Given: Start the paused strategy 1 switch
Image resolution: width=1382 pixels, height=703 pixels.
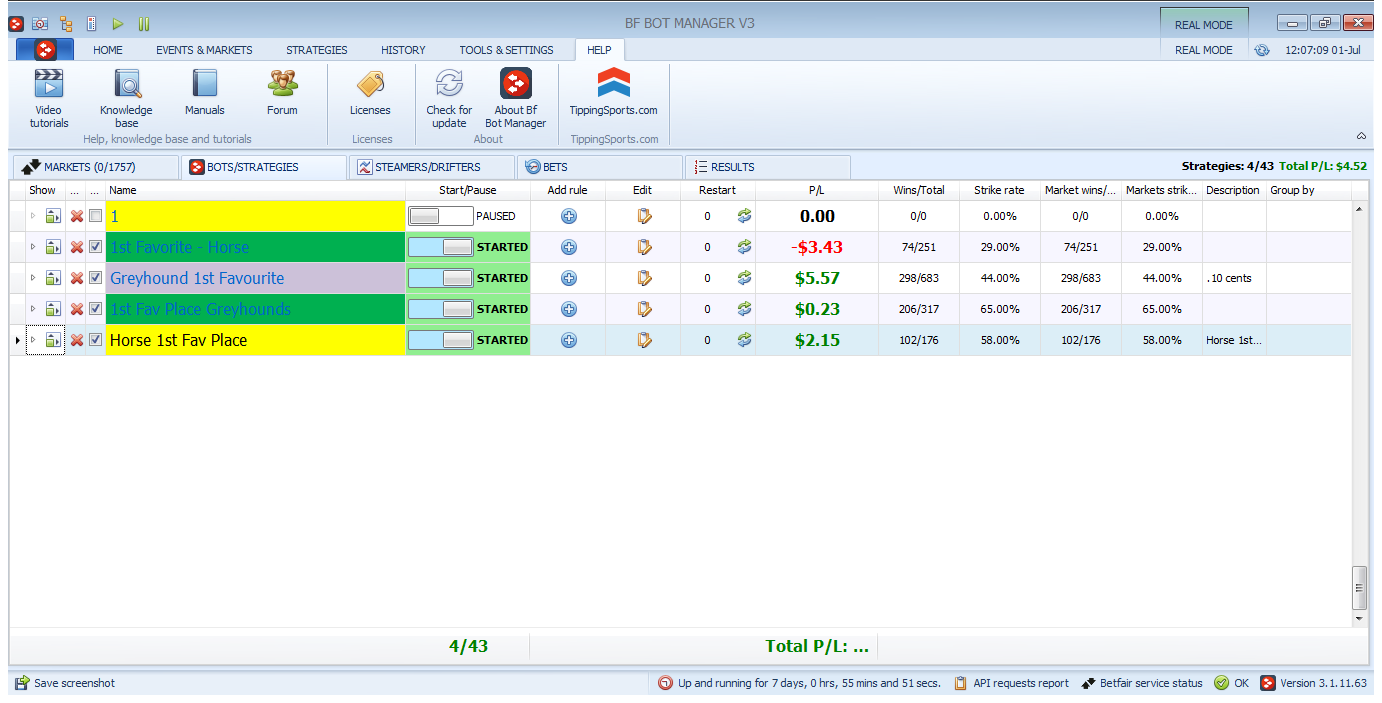Looking at the screenshot, I should pyautogui.click(x=441, y=216).
